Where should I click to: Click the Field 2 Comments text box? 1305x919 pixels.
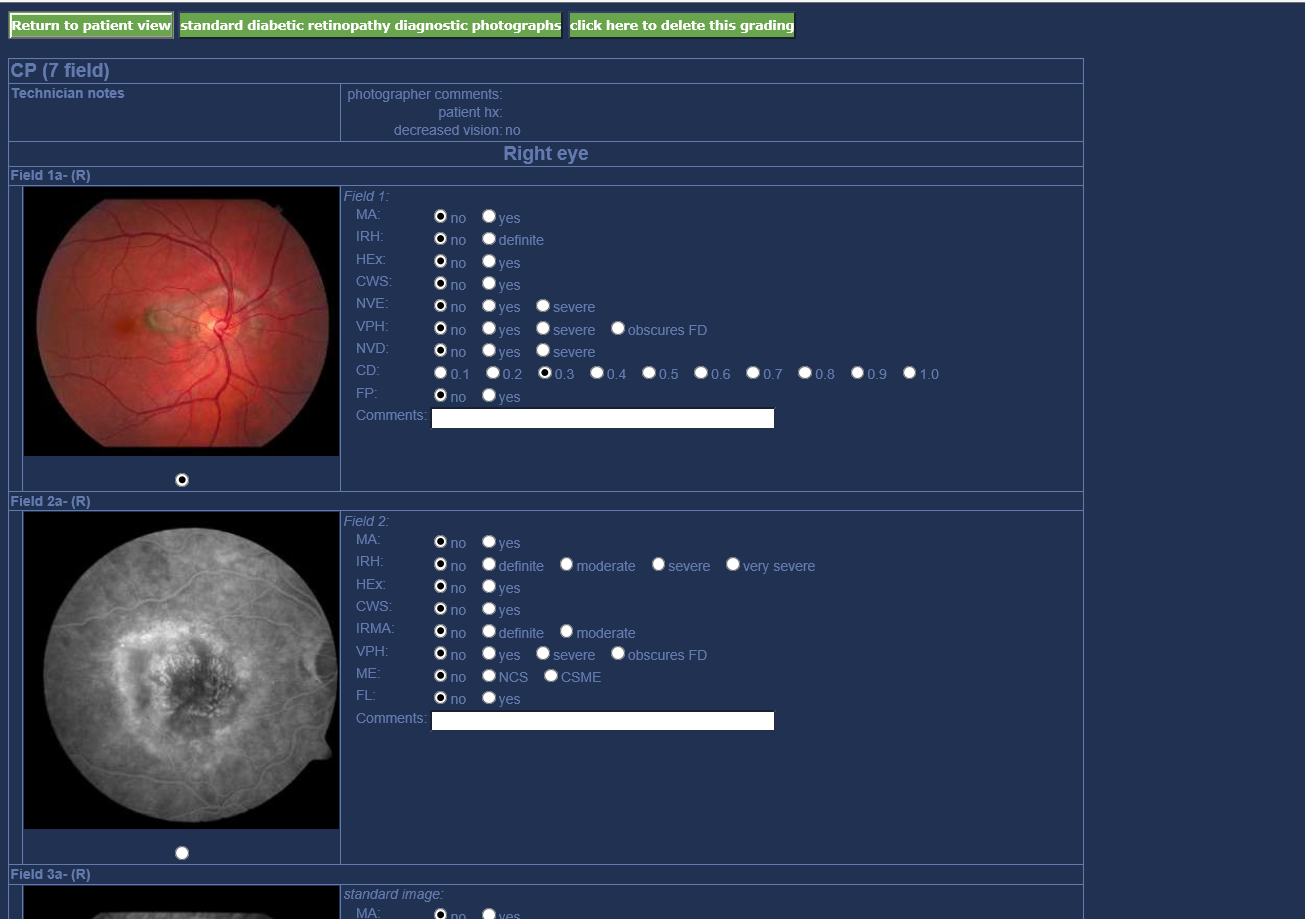pyautogui.click(x=602, y=721)
